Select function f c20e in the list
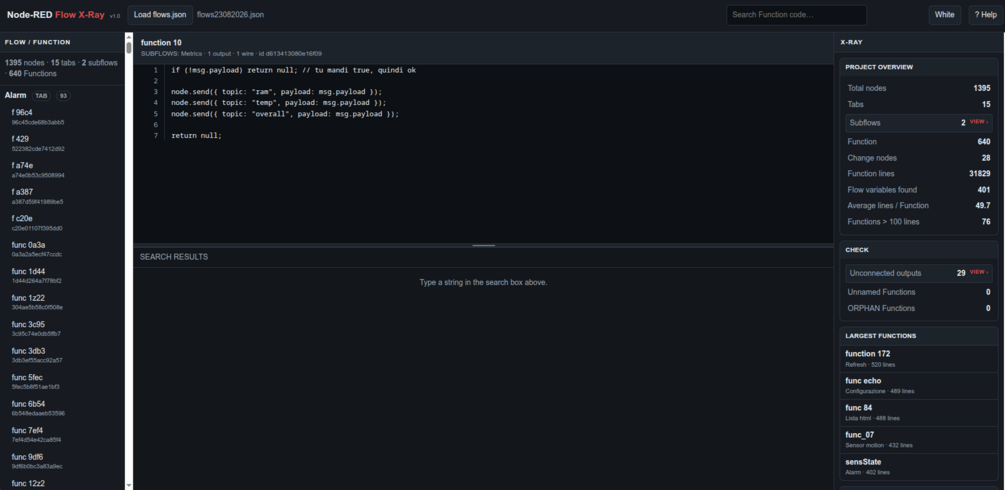This screenshot has height=490, width=1005. 64,223
